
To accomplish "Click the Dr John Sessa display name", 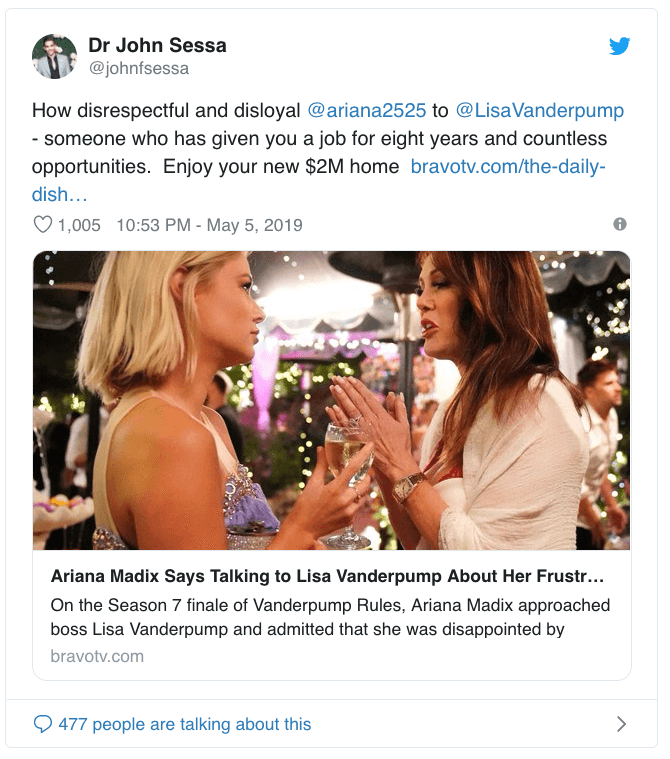I will click(x=157, y=45).
